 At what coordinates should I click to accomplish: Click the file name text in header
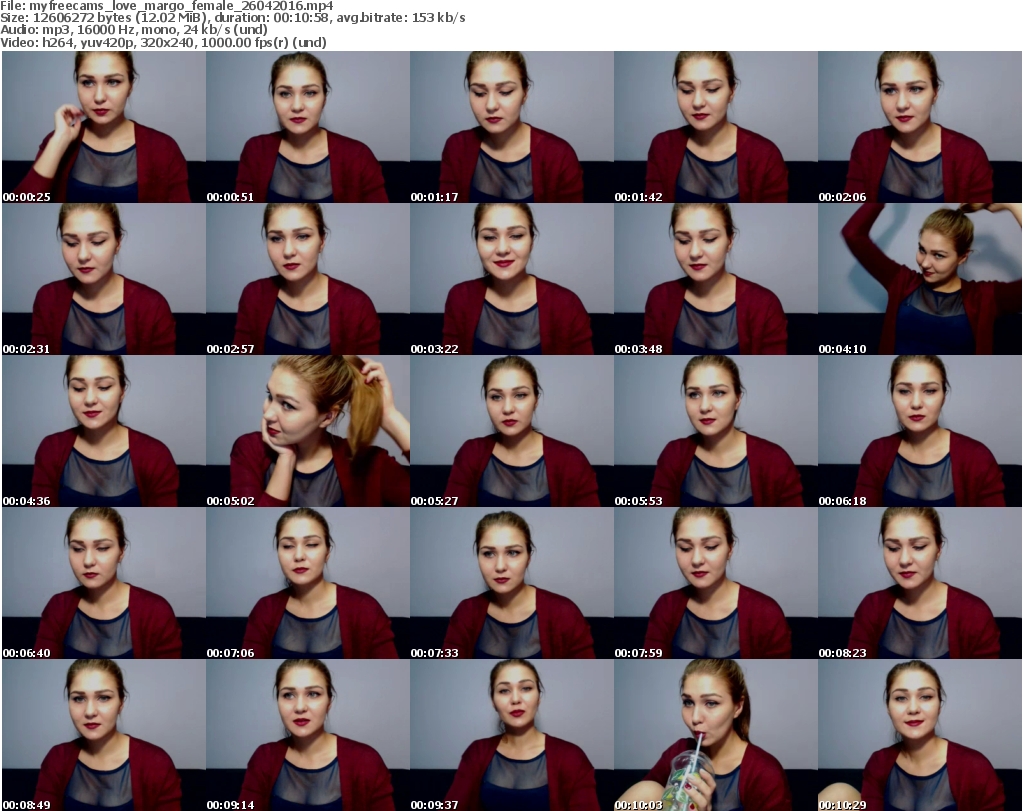pyautogui.click(x=167, y=6)
